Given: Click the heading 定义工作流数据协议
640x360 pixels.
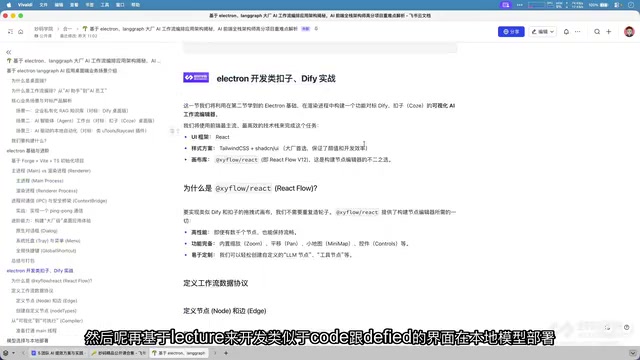Looking at the screenshot, I should pyautogui.click(x=216, y=283).
